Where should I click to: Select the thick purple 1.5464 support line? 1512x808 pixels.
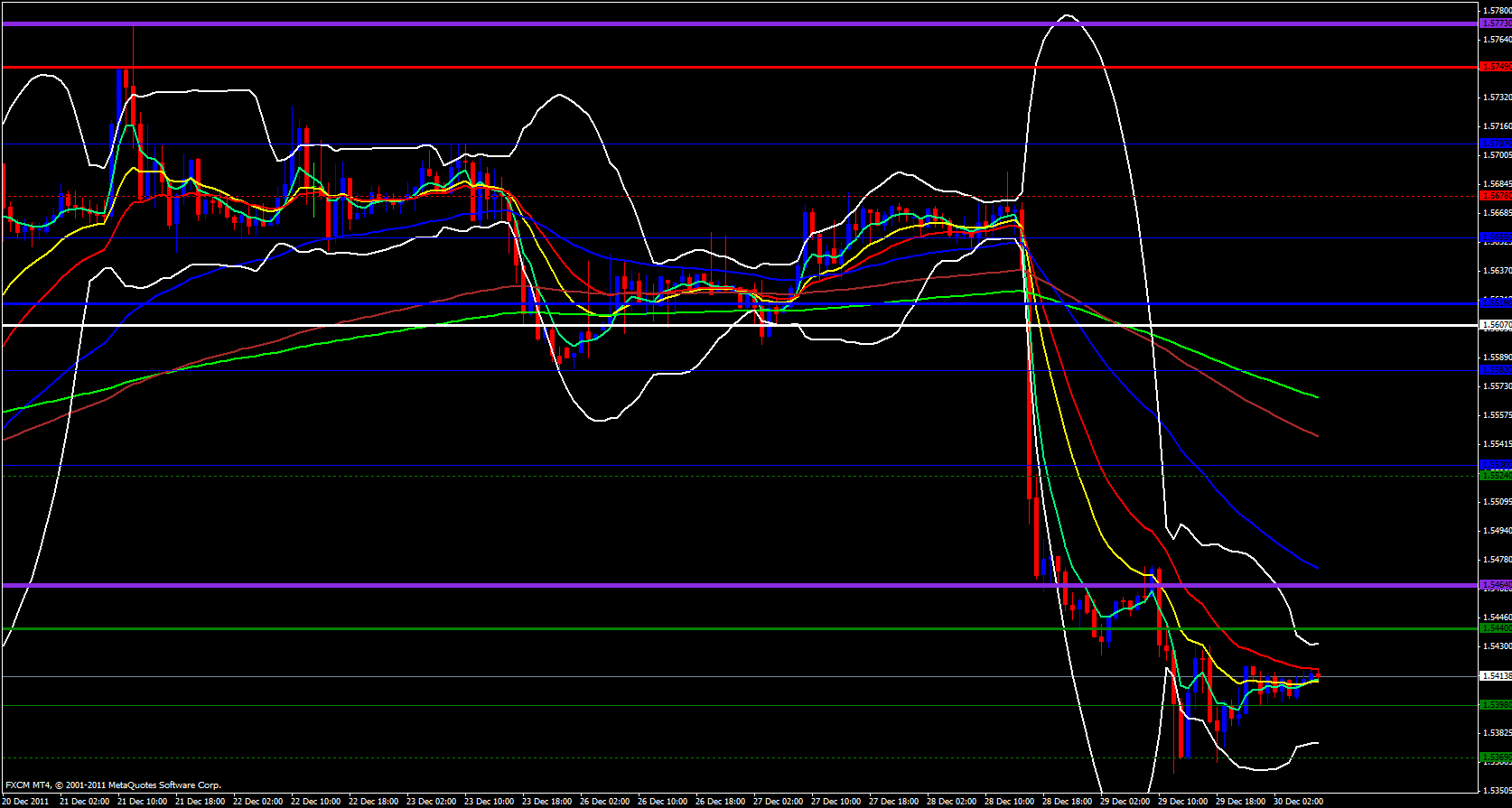[723, 585]
